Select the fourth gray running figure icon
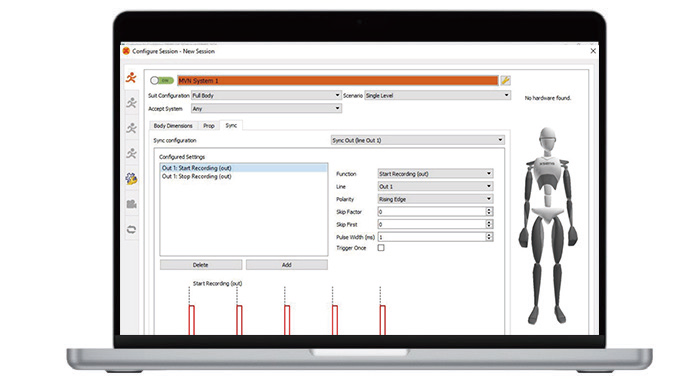 [x=131, y=153]
